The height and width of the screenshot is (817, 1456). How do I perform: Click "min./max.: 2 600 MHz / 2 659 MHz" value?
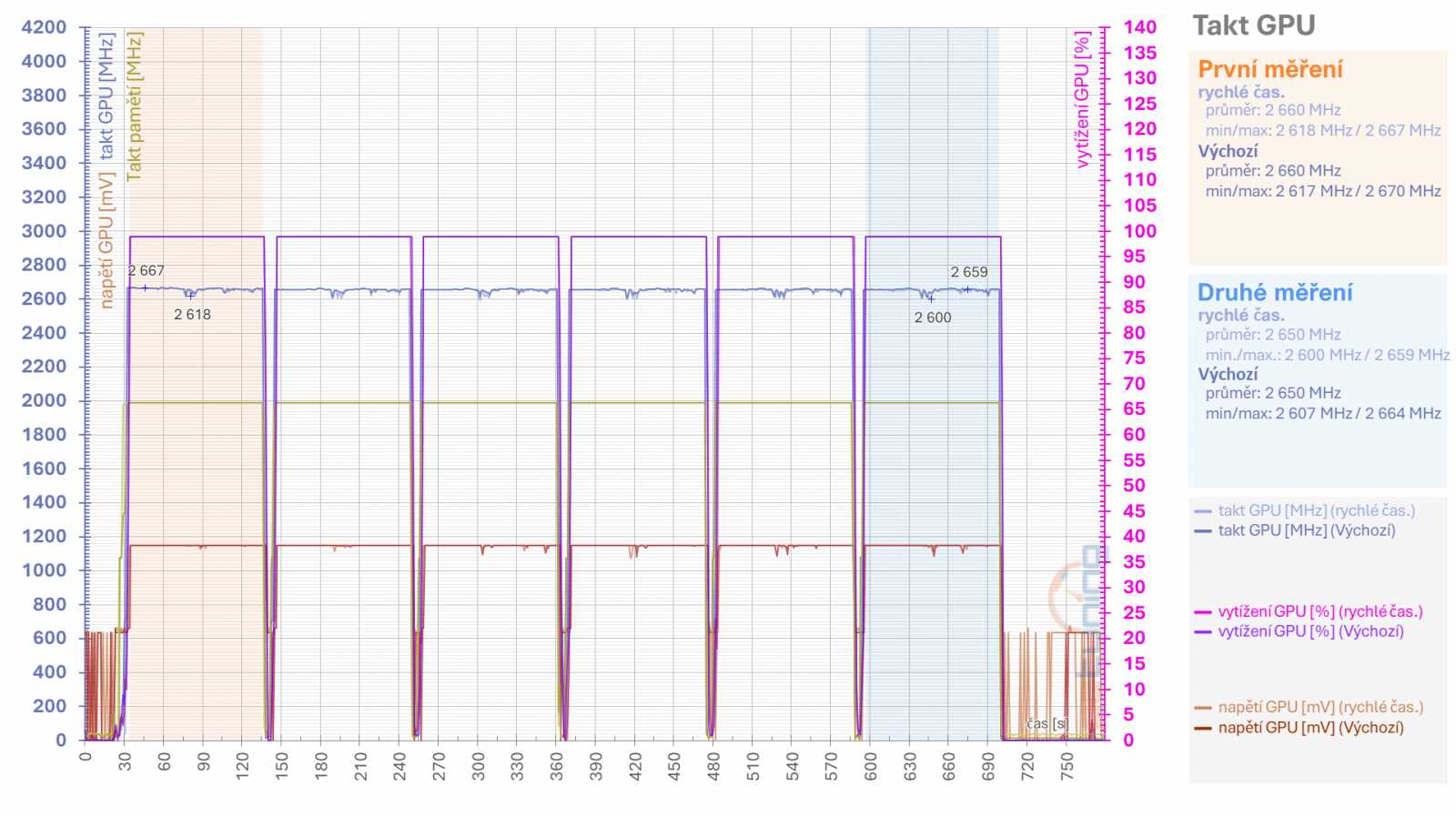click(1328, 355)
